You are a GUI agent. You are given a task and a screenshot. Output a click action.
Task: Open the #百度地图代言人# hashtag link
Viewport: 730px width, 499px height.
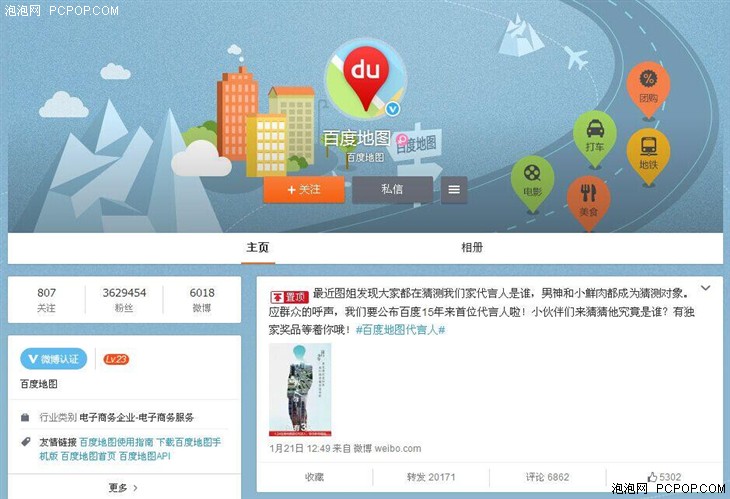tap(400, 330)
